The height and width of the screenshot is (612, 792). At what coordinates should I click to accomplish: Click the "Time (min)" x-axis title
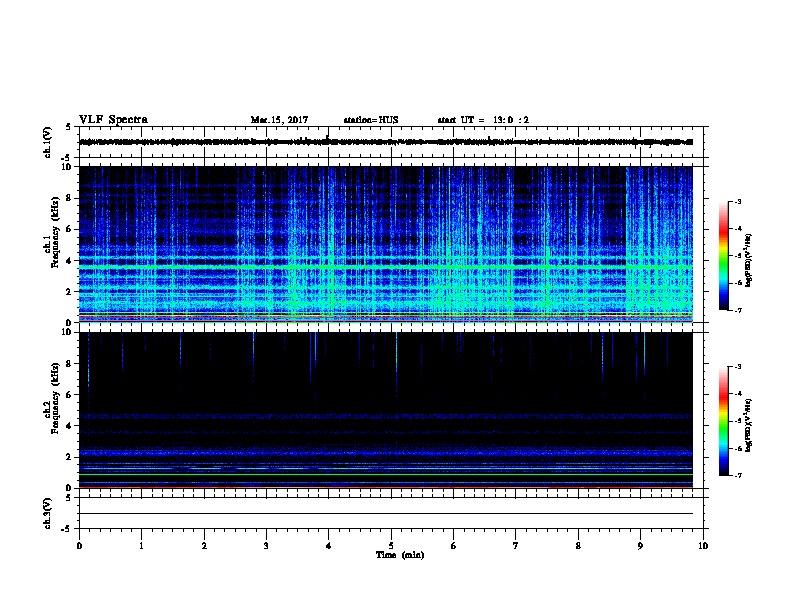click(x=400, y=554)
